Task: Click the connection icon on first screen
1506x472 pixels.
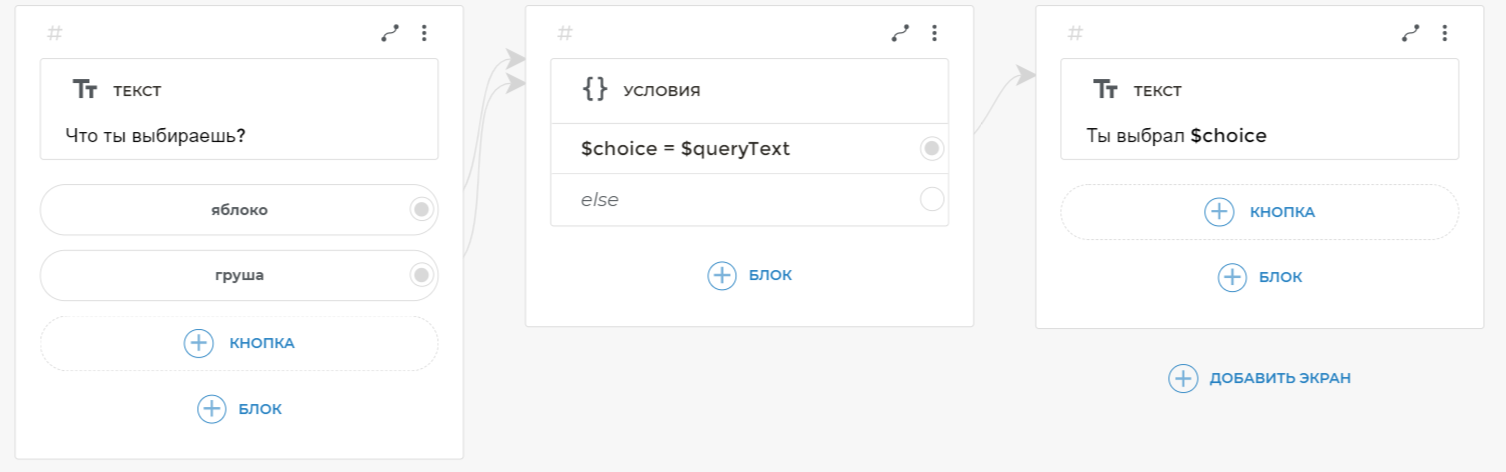Action: [x=390, y=33]
